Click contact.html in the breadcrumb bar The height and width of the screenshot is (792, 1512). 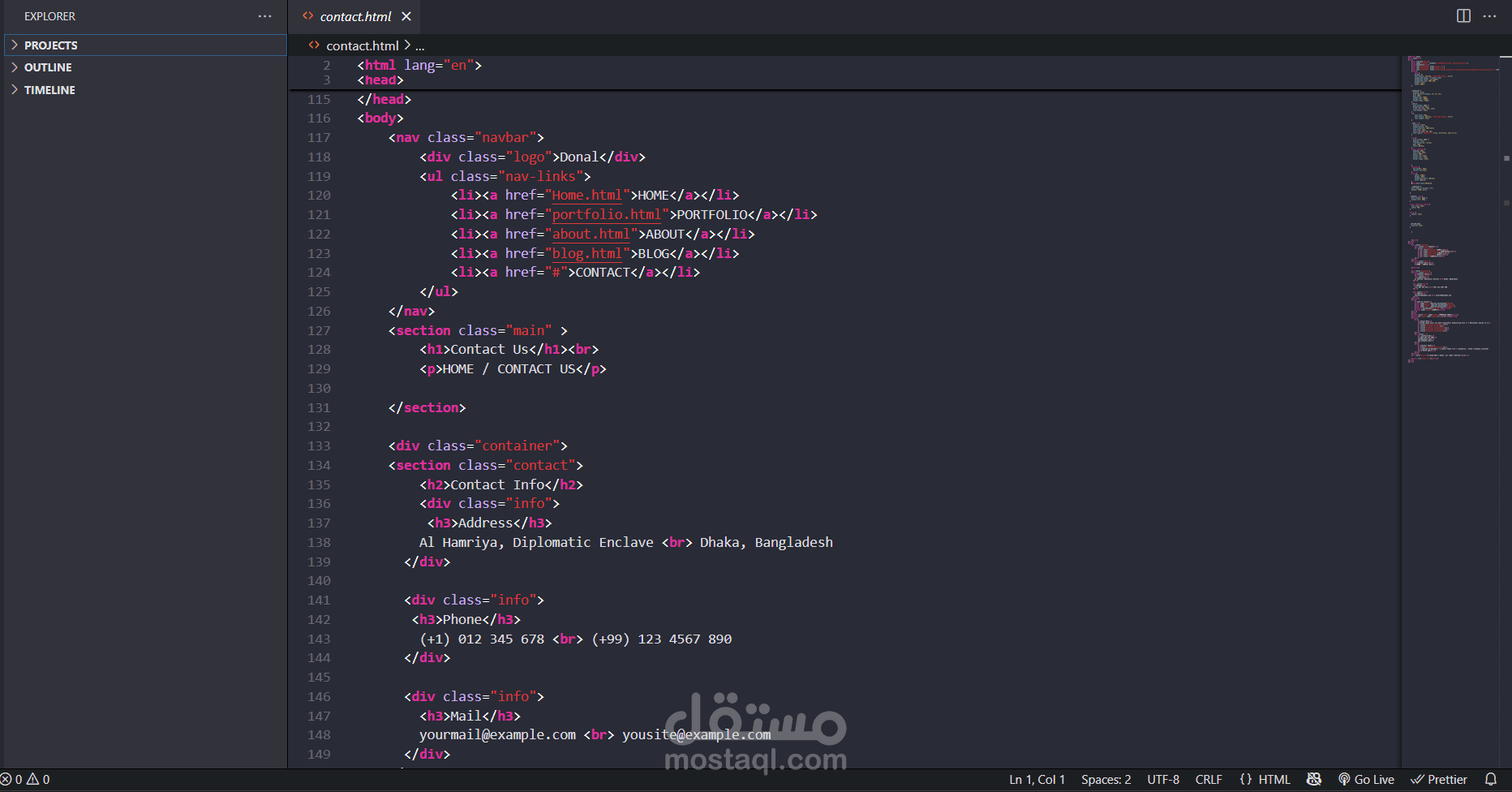click(x=363, y=45)
